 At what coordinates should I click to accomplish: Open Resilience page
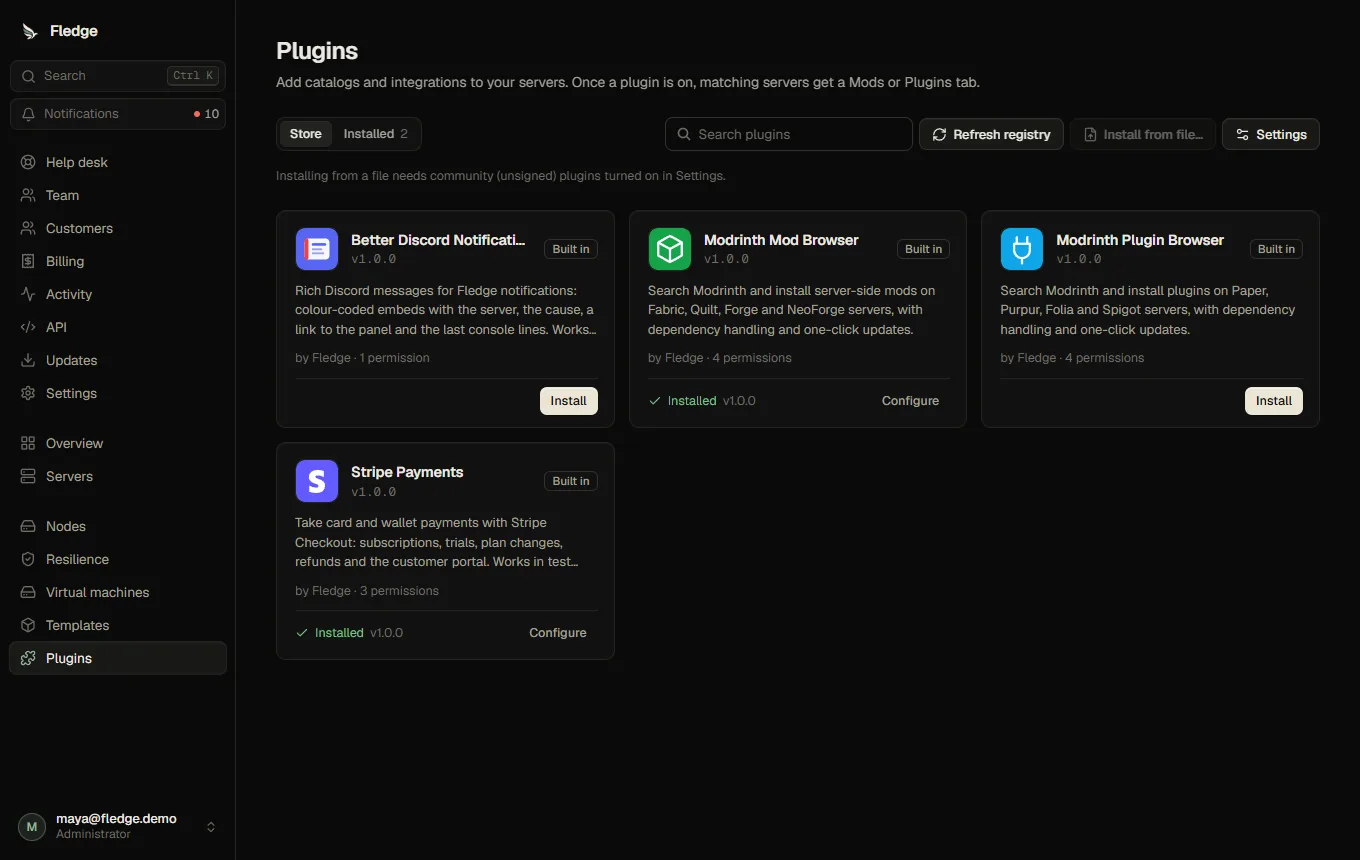pyautogui.click(x=118, y=559)
